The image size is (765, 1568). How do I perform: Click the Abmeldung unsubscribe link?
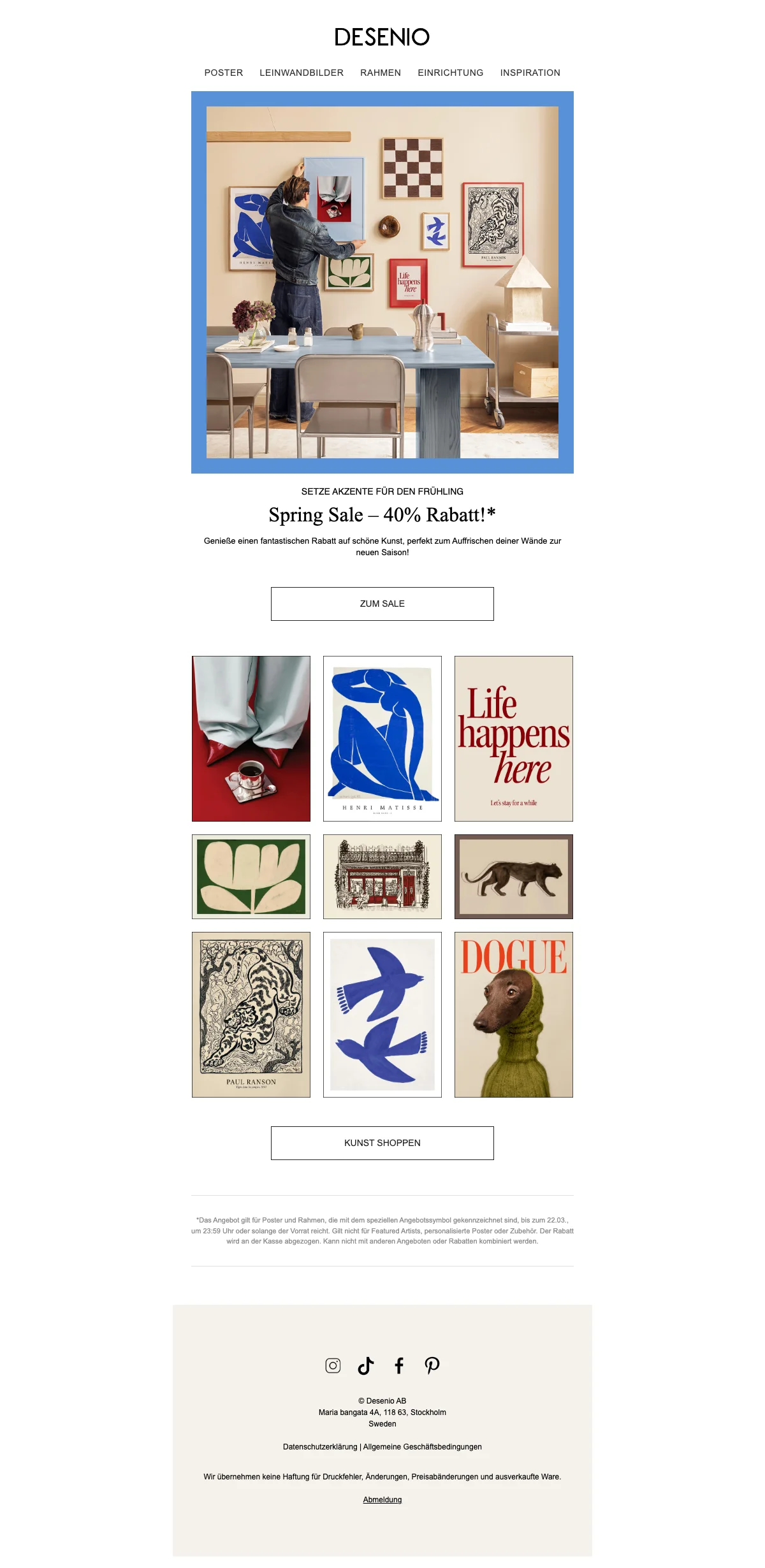382,1500
